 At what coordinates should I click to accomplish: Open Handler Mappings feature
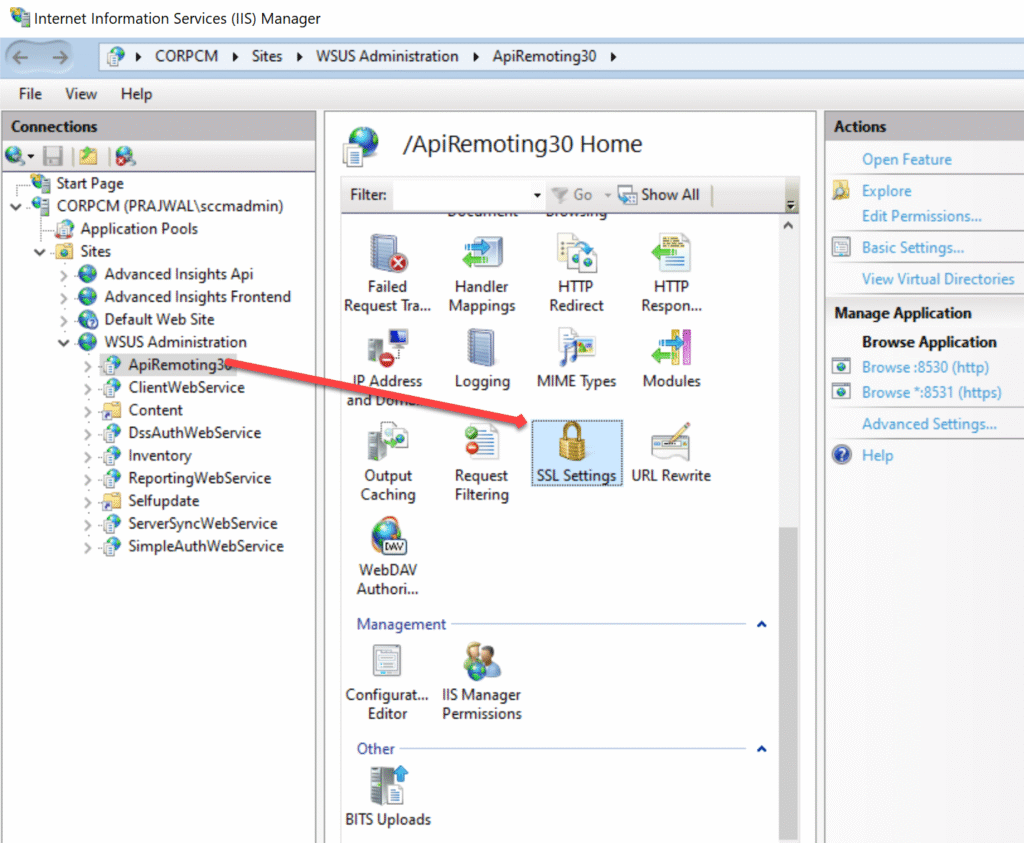click(482, 274)
